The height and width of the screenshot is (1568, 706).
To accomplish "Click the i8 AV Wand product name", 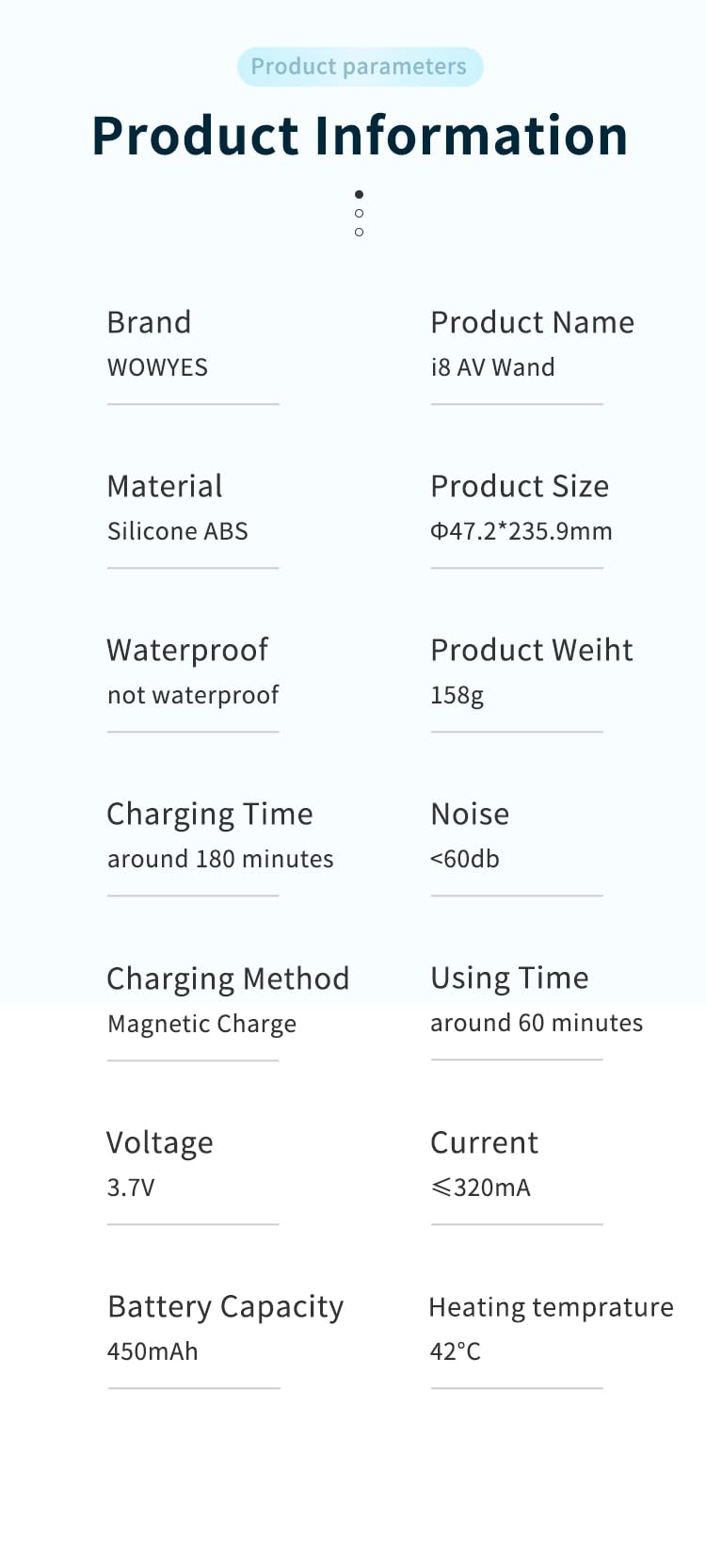I will point(492,367).
